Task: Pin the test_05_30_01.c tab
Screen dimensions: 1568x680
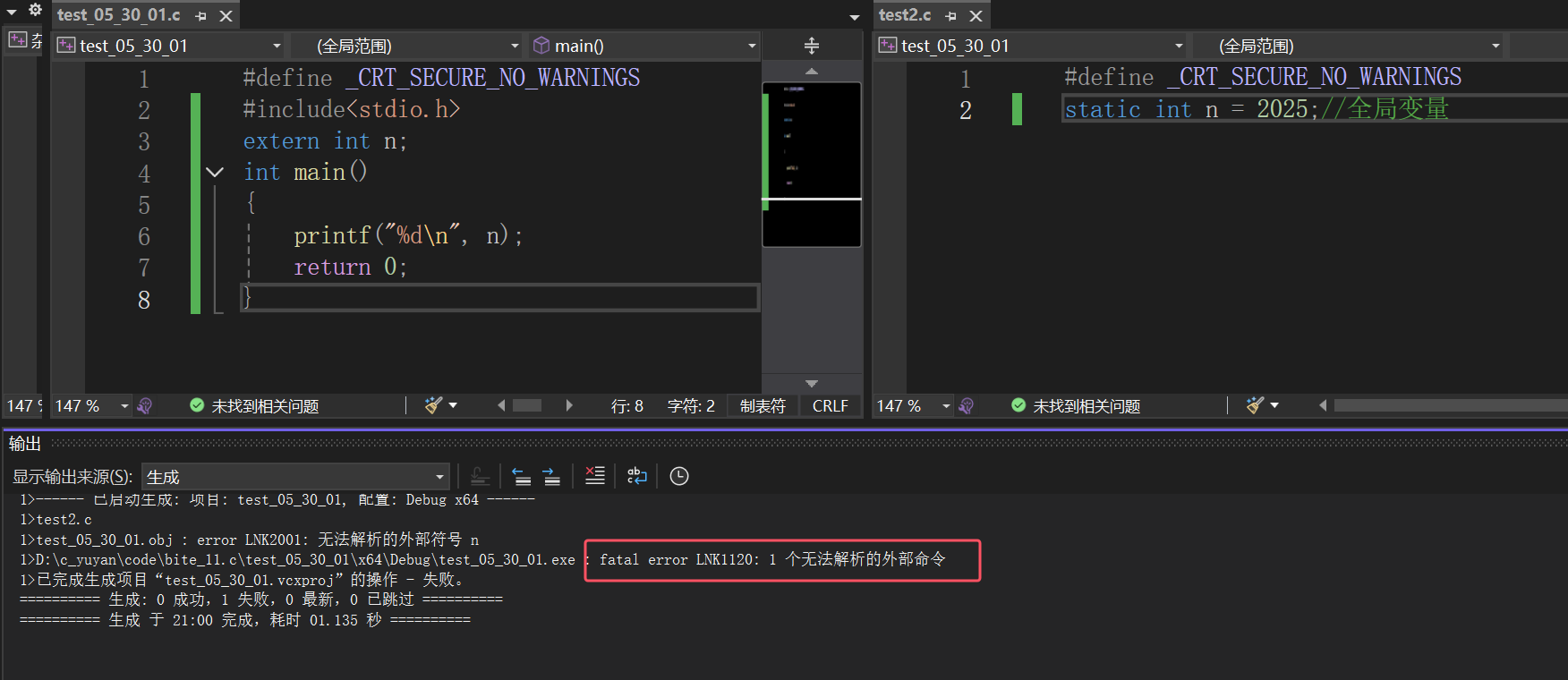Action: (201, 16)
